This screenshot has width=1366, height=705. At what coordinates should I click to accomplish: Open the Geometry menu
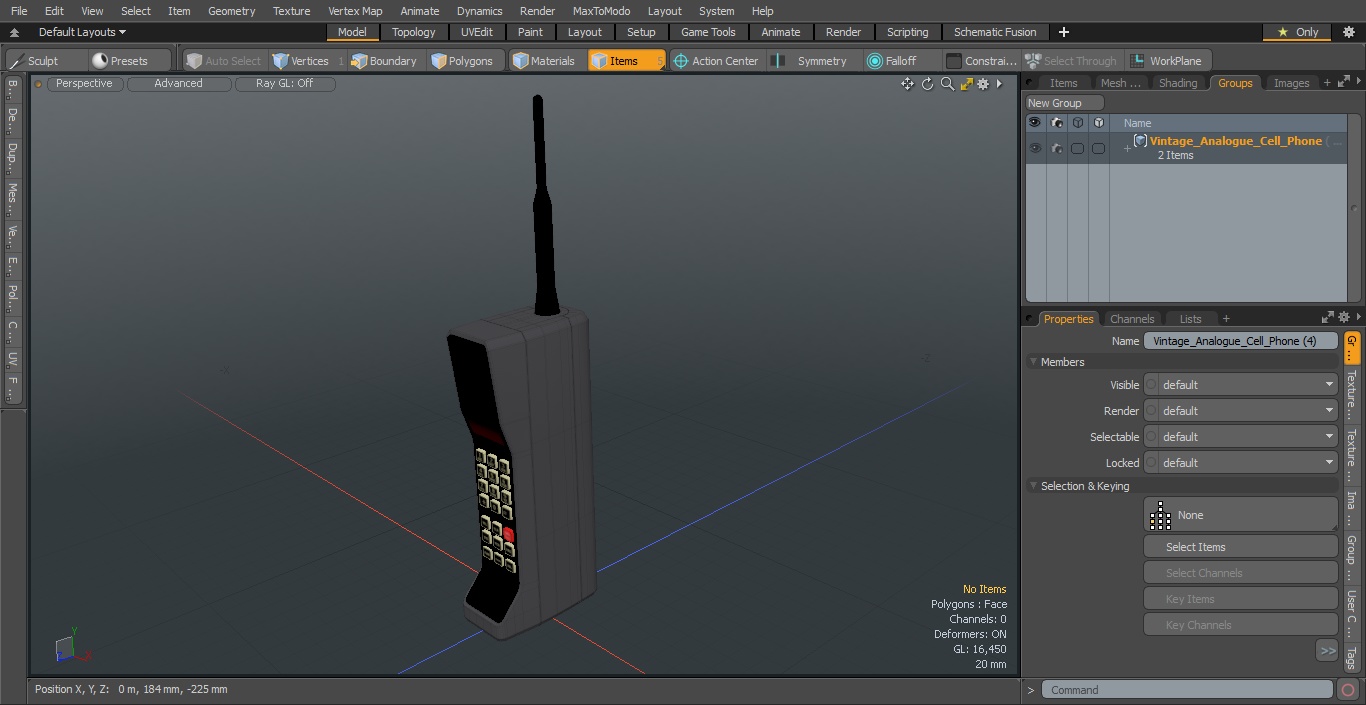coord(232,11)
